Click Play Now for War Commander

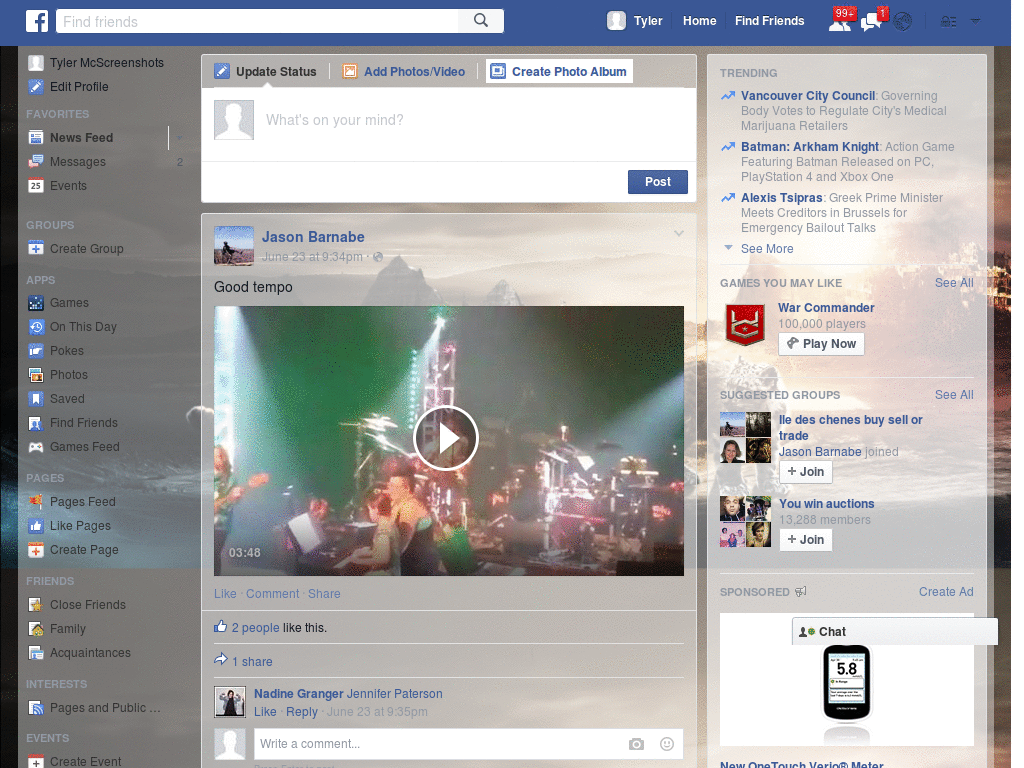(x=821, y=344)
